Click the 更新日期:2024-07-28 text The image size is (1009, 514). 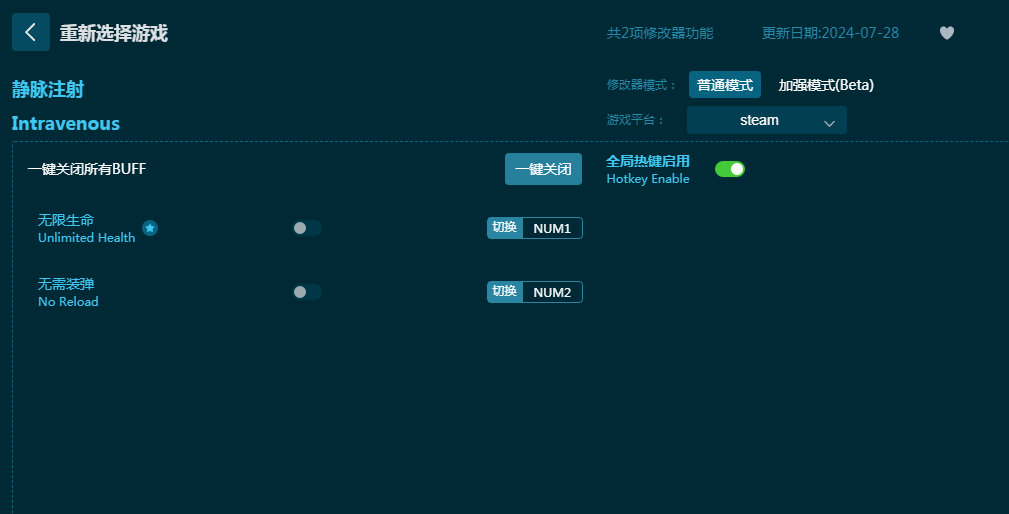coord(830,33)
